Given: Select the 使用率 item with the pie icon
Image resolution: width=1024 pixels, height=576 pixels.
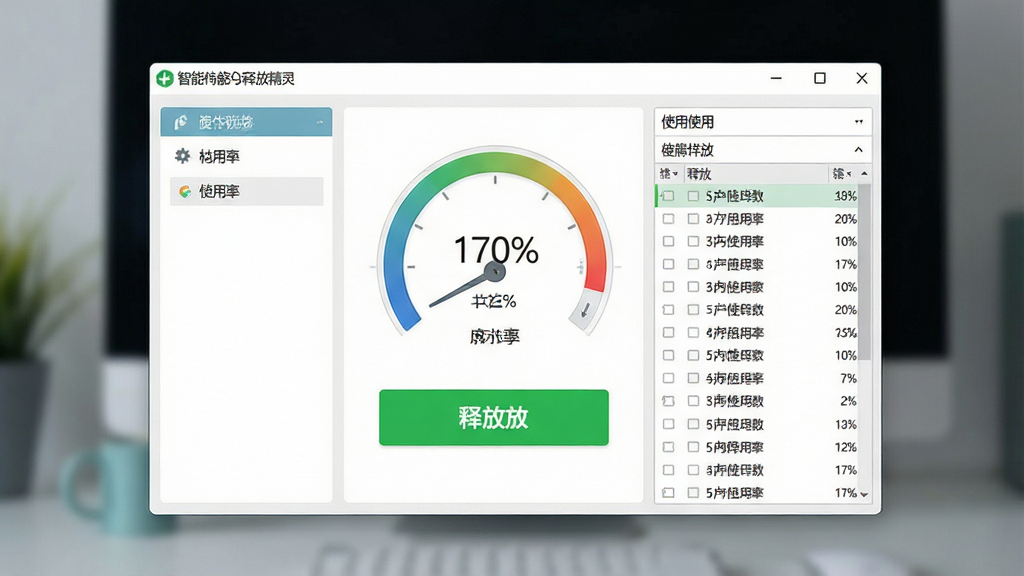Looking at the screenshot, I should [247, 191].
